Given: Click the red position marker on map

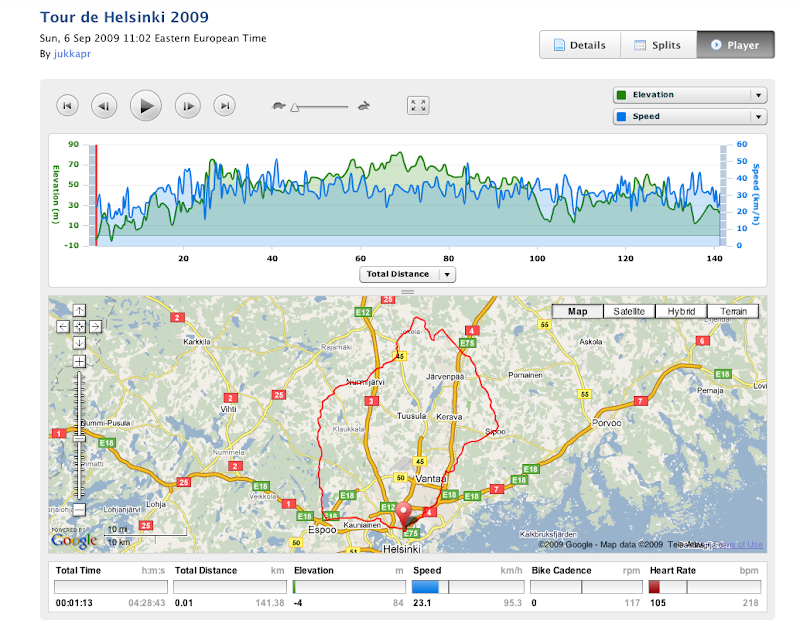Looking at the screenshot, I should [x=404, y=514].
